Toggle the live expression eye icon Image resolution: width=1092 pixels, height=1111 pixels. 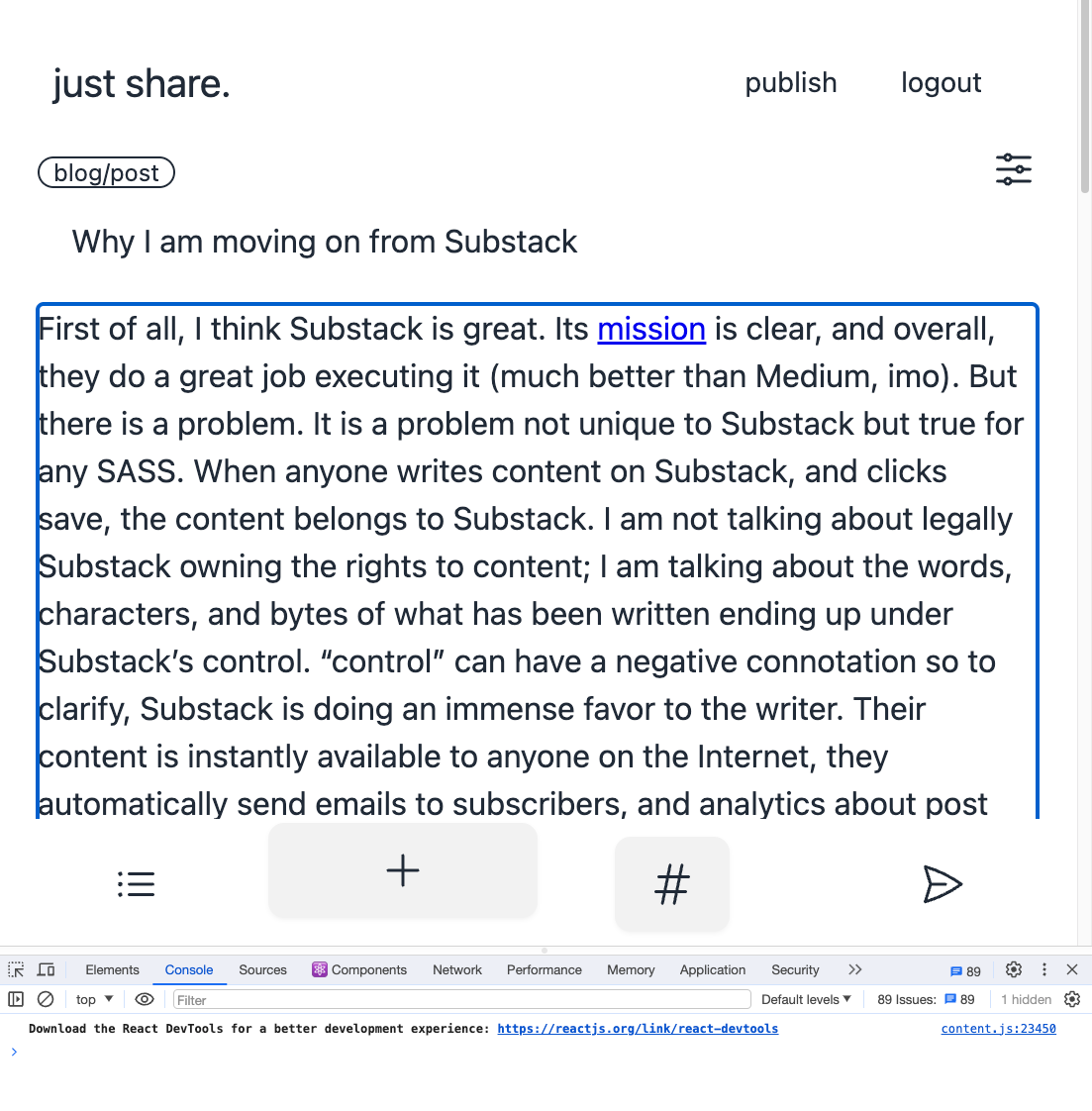145,999
